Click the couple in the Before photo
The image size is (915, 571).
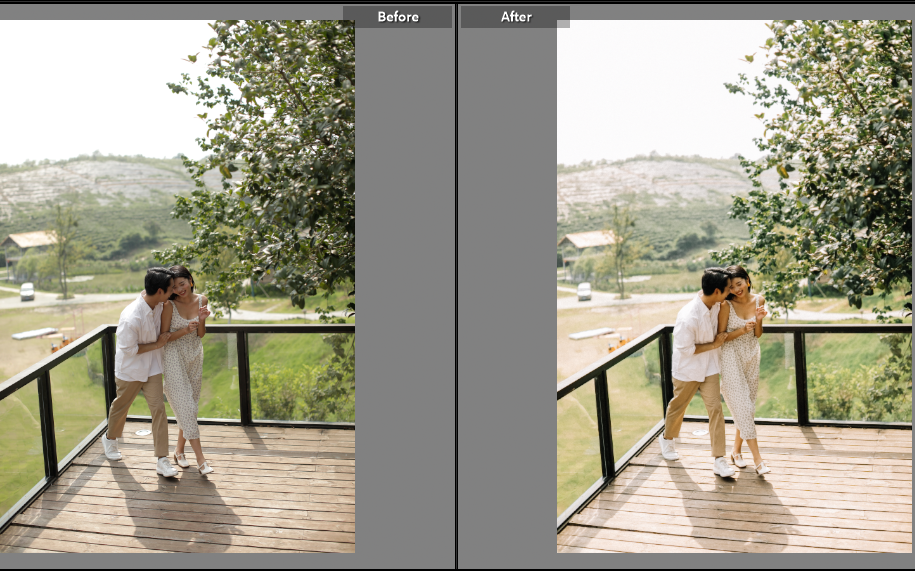[160, 365]
